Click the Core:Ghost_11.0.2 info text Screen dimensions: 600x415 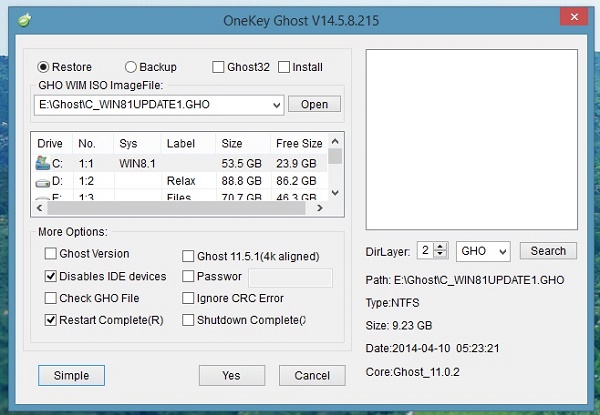coord(412,372)
